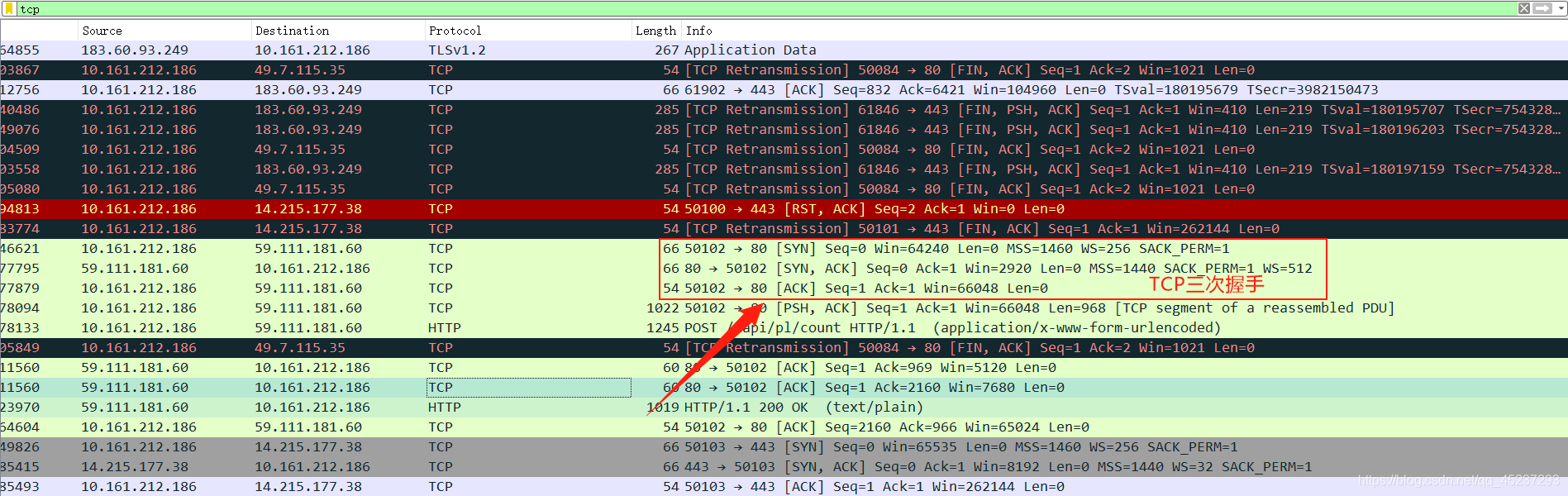Click the TLSv1.2 protocol cell
1568x496 pixels.
457,50
